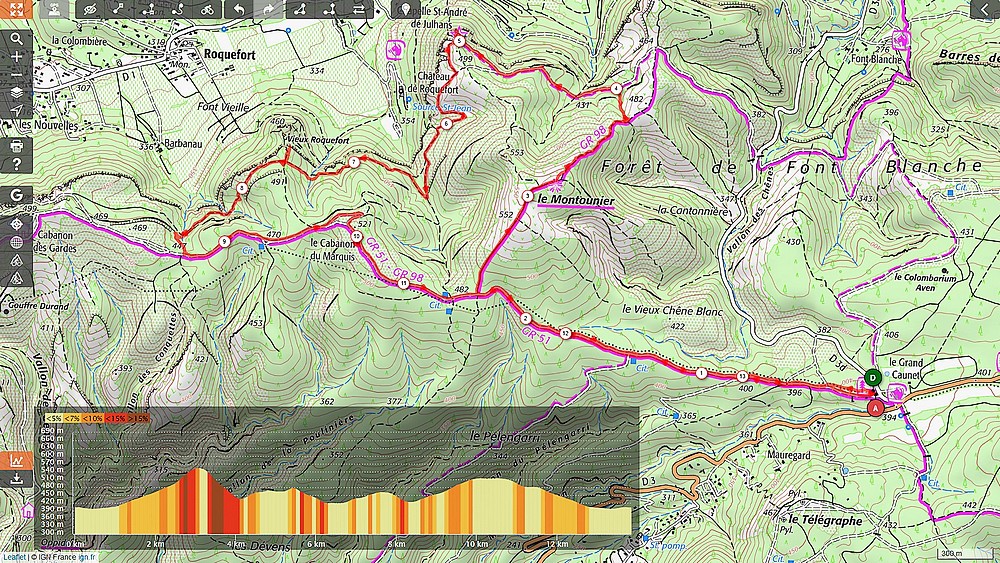Image resolution: width=1000 pixels, height=563 pixels.
Task: Click the Leaflet attribution link
Action: pos(13,557)
